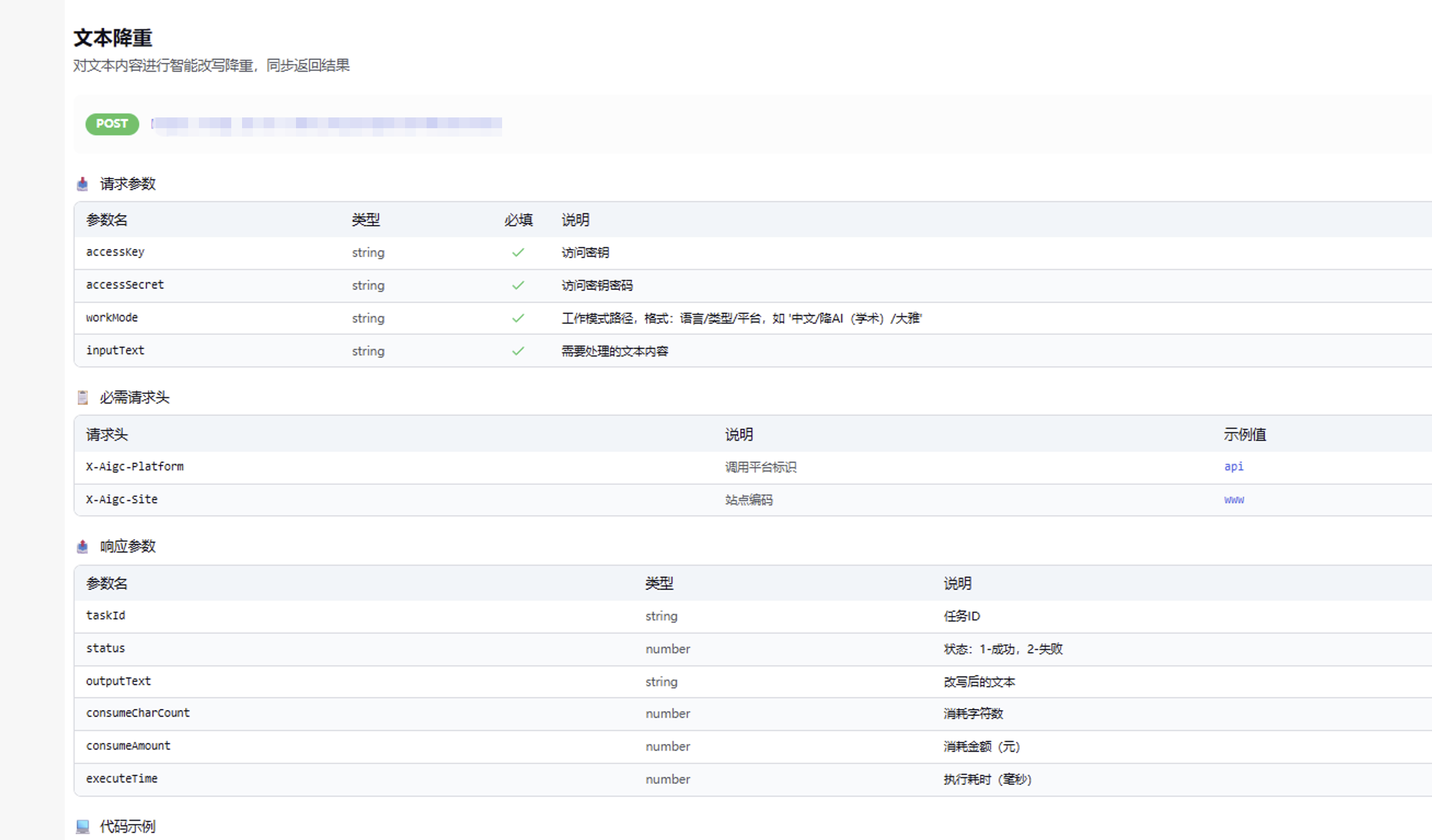Screen dimensions: 1432x840
Task: Click the 消耗金额（元） description
Action: coord(981,747)
